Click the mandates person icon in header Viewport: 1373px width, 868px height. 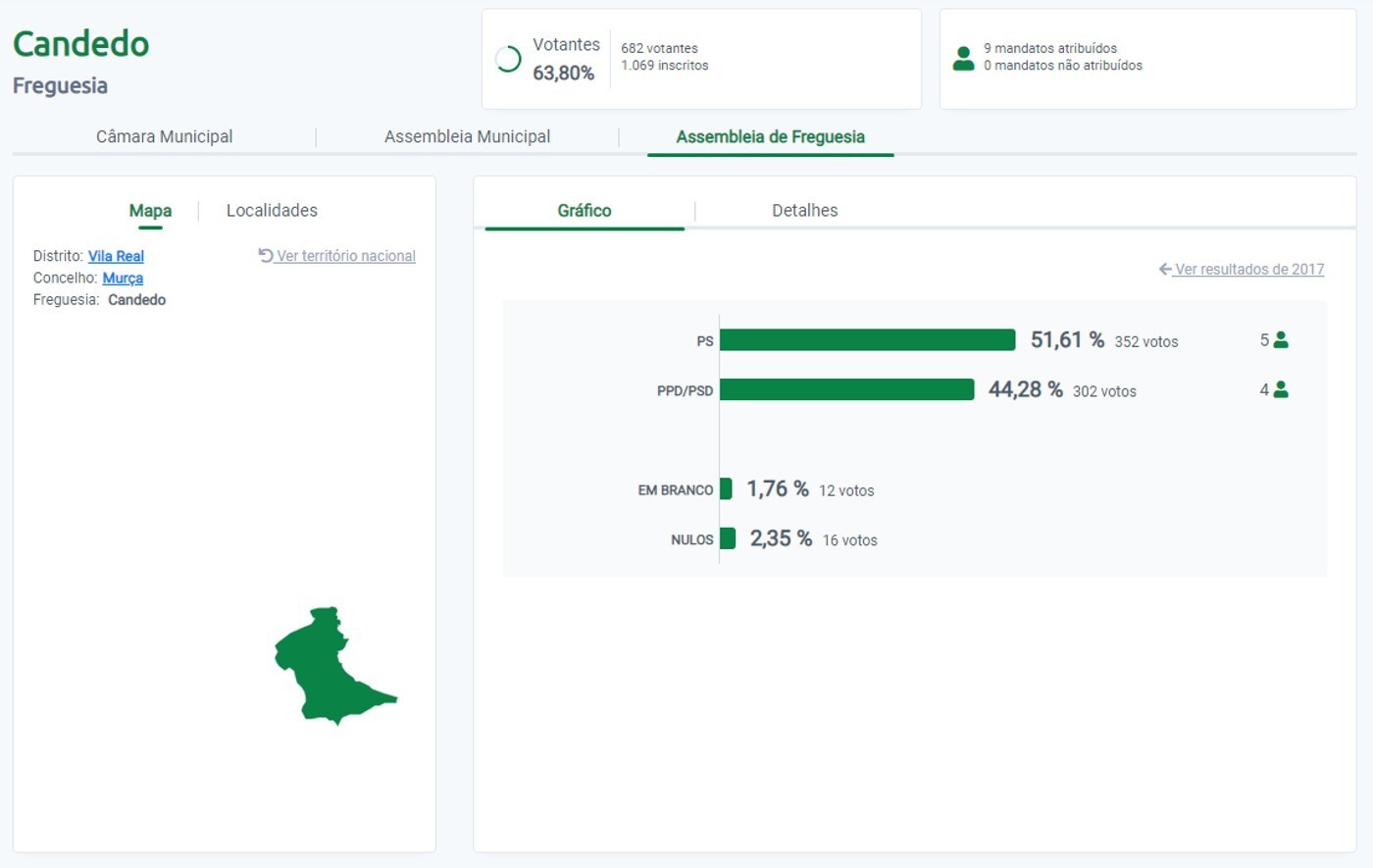(x=963, y=58)
